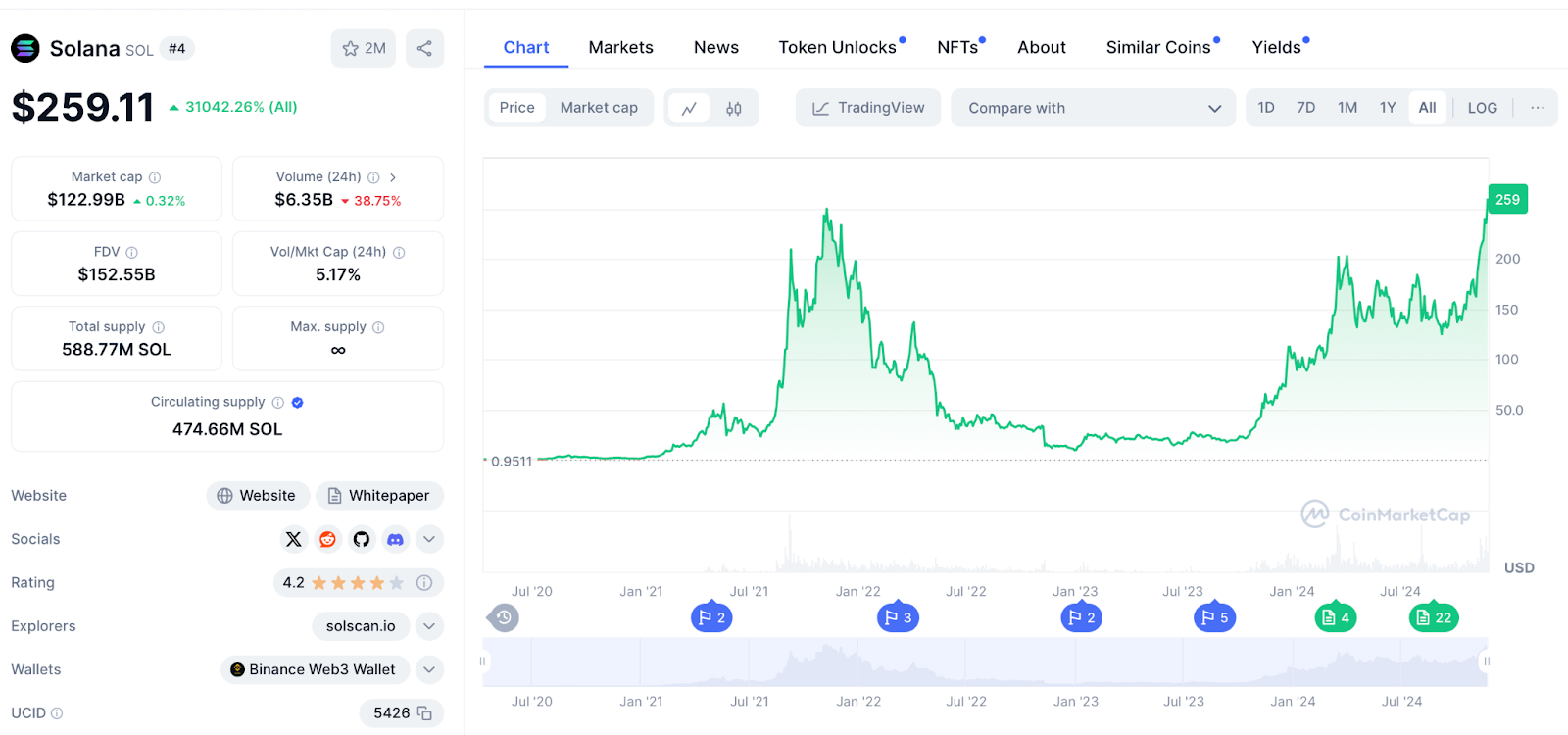Open Volume (24h) details arrow
Image resolution: width=1568 pixels, height=735 pixels.
393,177
